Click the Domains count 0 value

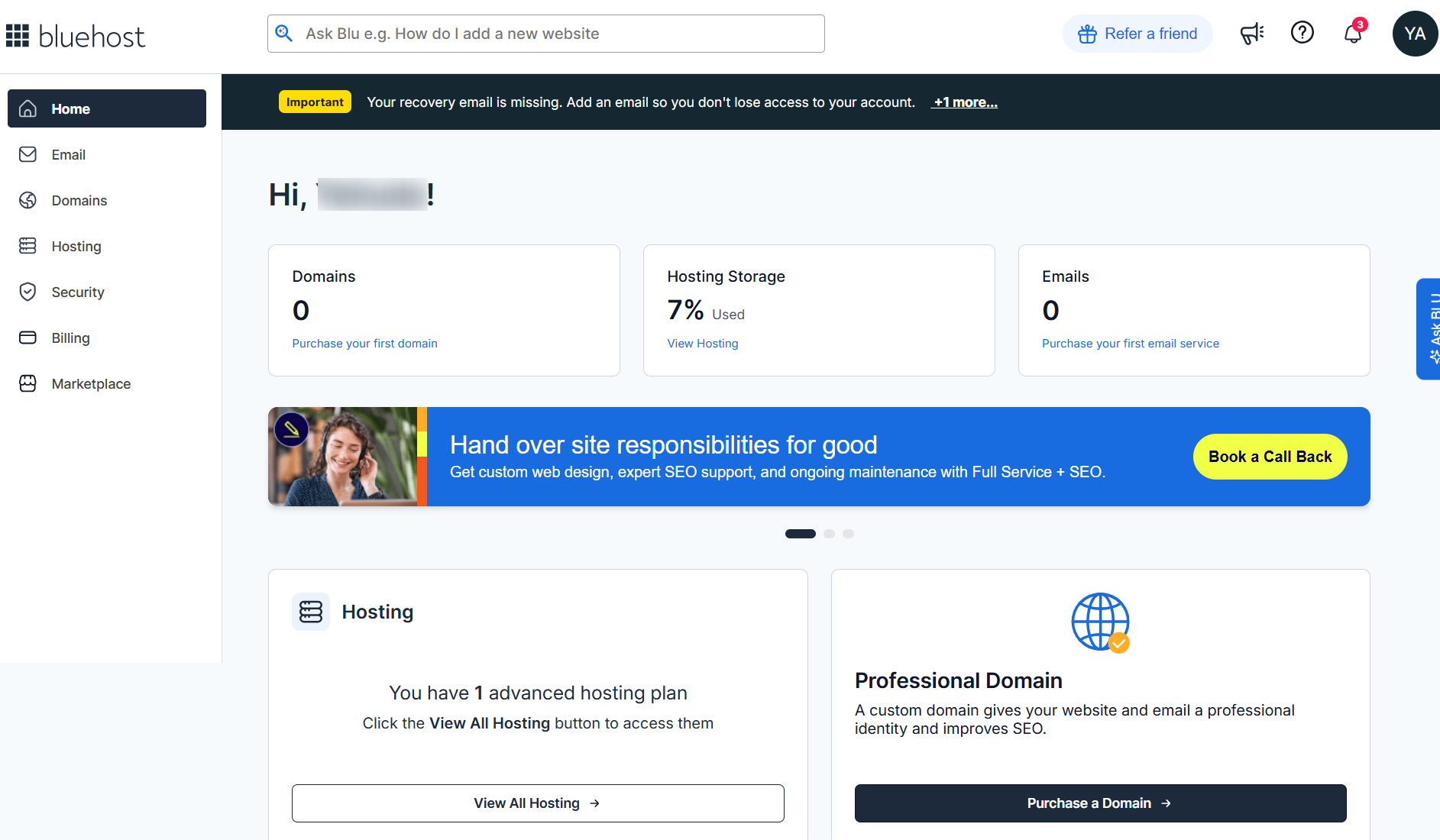301,310
